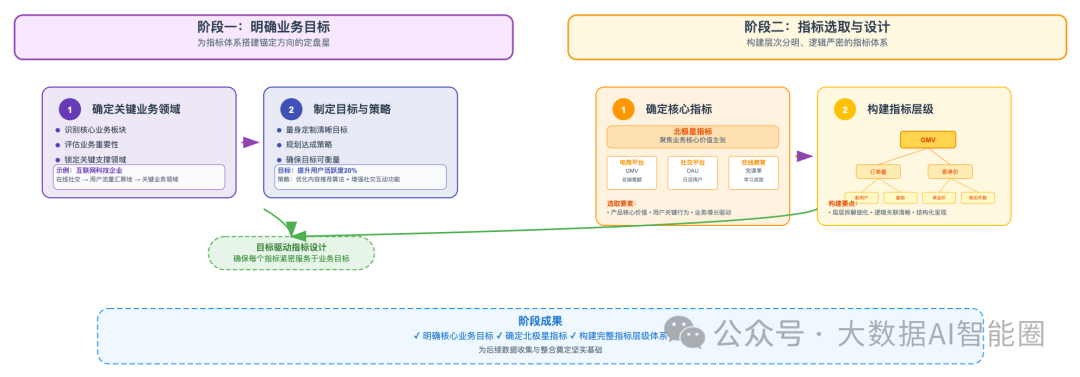
Task: Click the 阶段成果 heading
Action: (540, 321)
